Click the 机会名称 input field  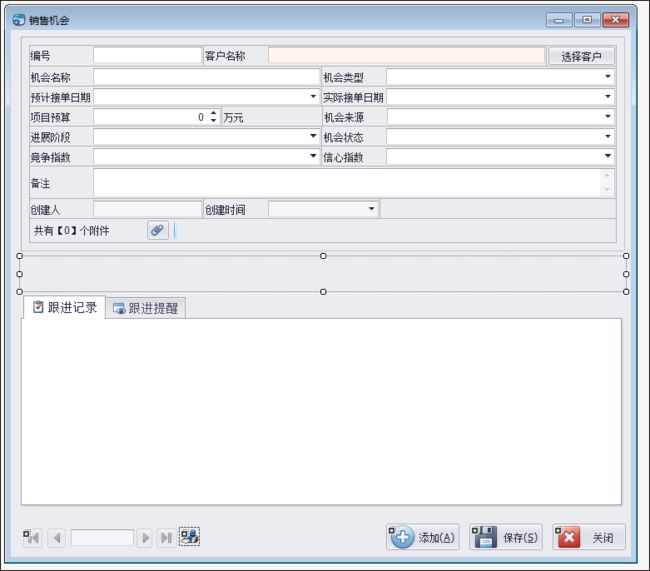click(206, 77)
